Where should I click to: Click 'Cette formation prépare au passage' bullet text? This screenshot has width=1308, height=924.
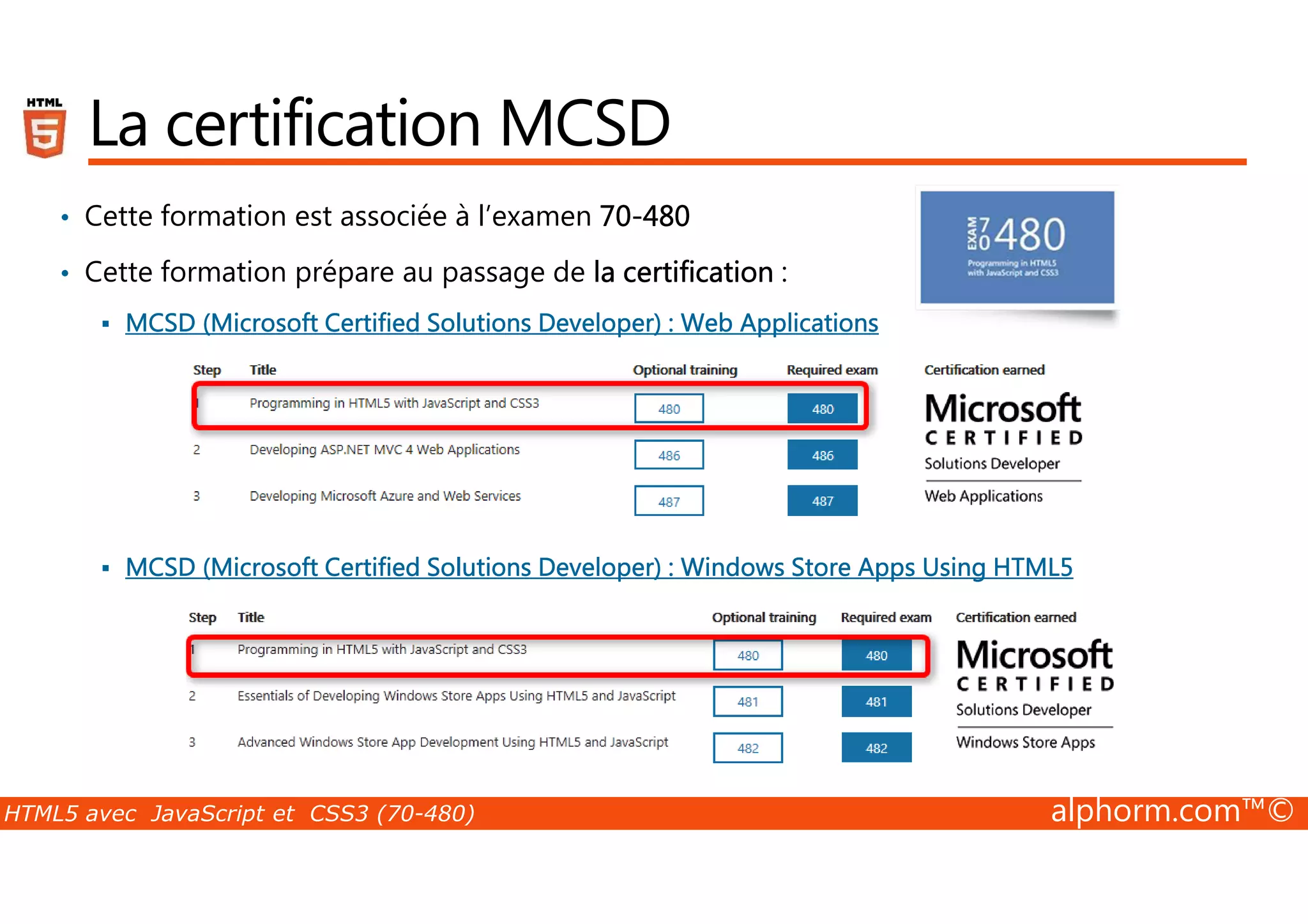[x=436, y=272]
